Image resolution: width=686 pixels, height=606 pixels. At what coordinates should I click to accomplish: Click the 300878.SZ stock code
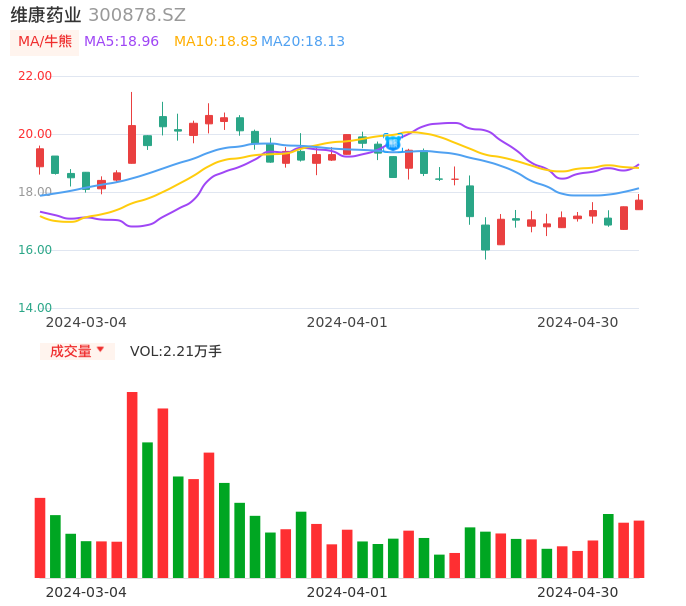click(137, 15)
